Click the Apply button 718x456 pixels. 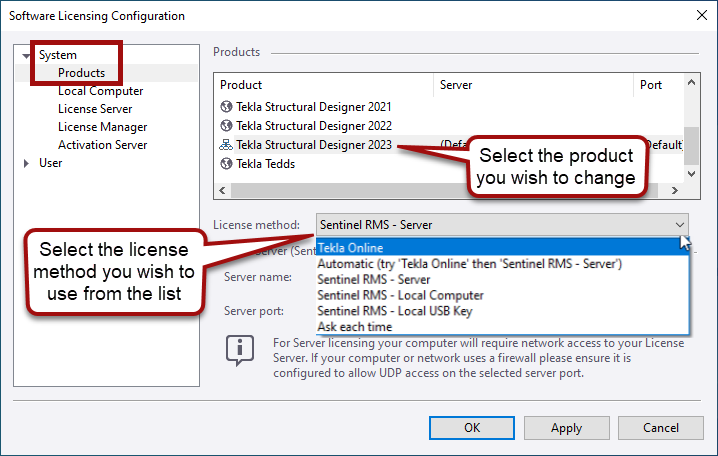566,428
